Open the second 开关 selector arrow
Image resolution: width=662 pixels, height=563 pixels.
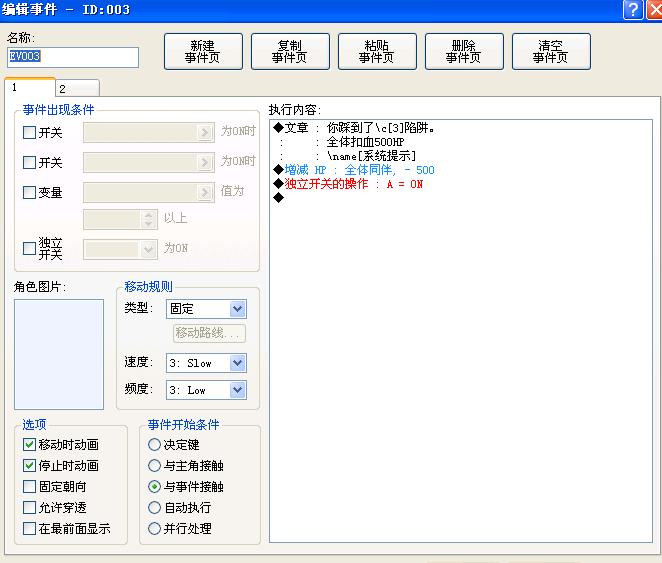(x=205, y=162)
